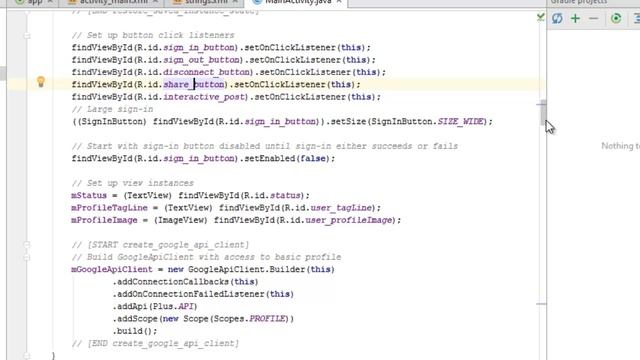The height and width of the screenshot is (360, 640).
Task: Click the green check inspection status icon
Action: [x=541, y=17]
